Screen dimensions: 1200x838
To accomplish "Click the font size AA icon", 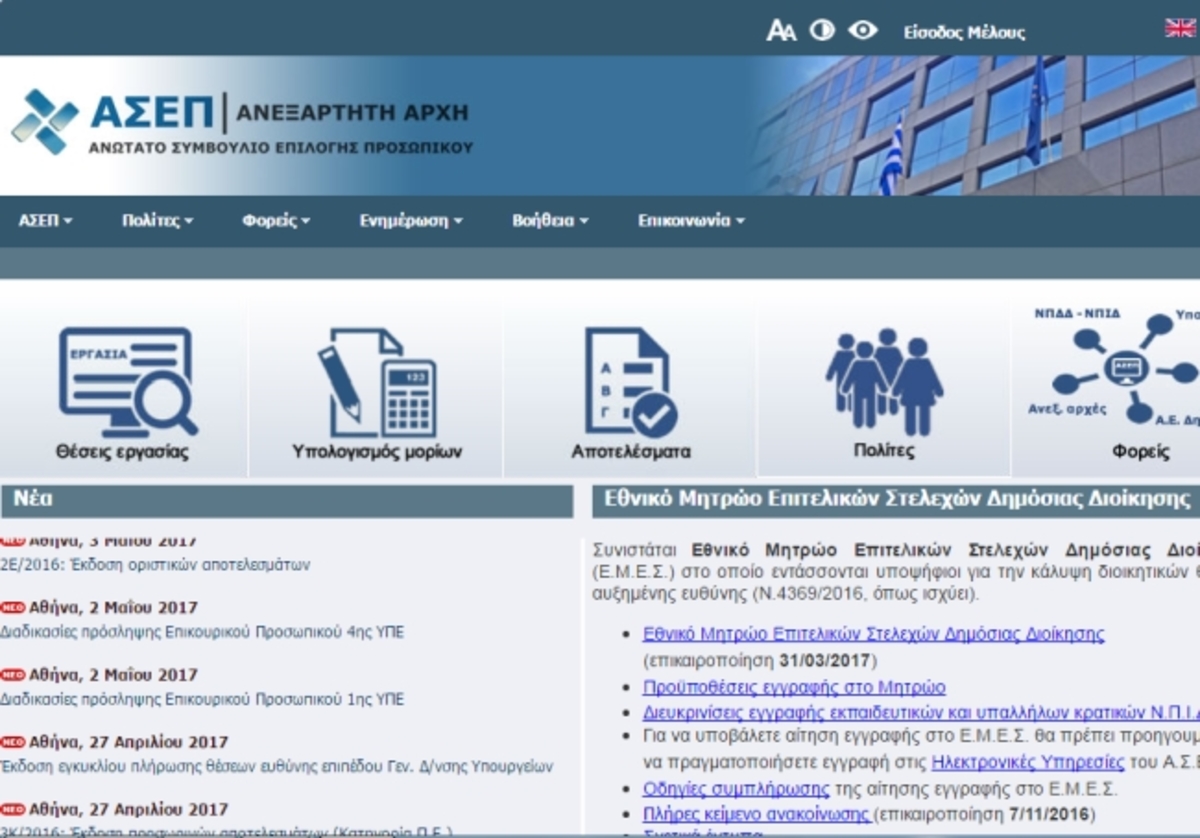I will tap(780, 31).
